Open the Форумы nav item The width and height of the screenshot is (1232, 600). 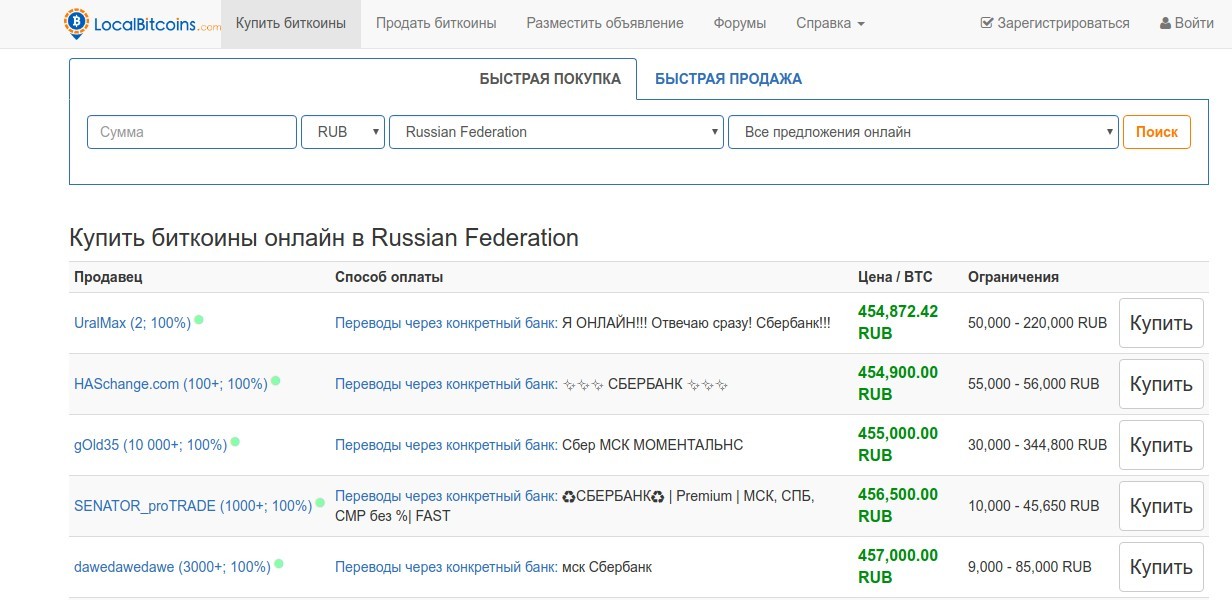[740, 23]
